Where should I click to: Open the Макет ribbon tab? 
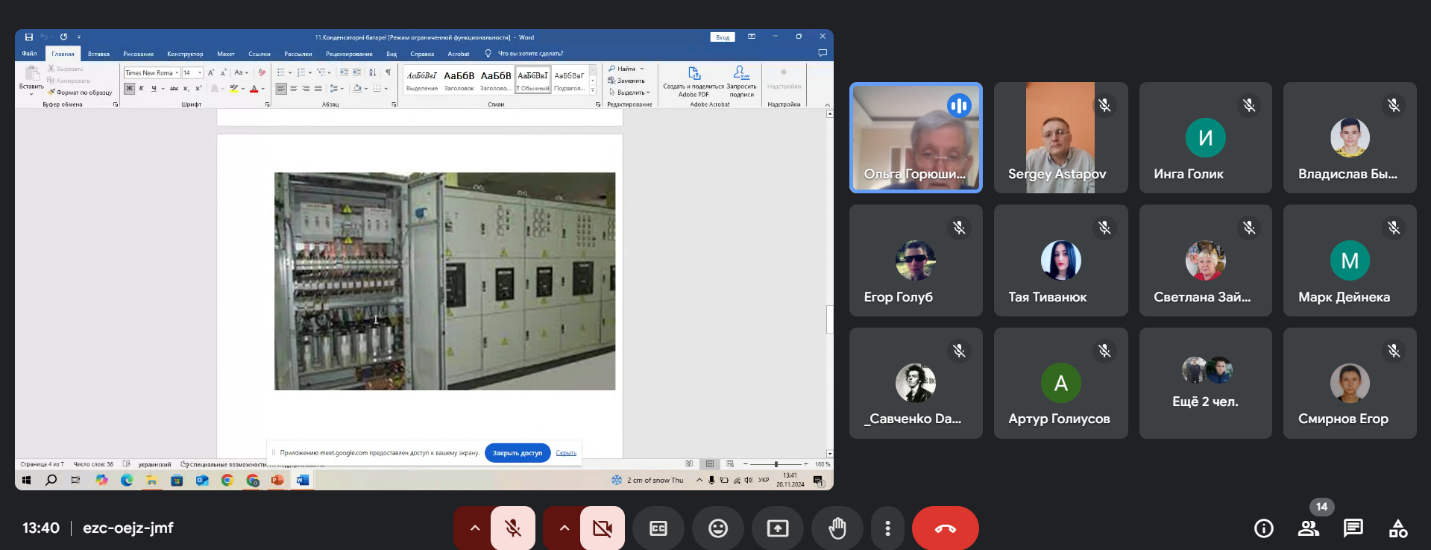pyautogui.click(x=226, y=53)
